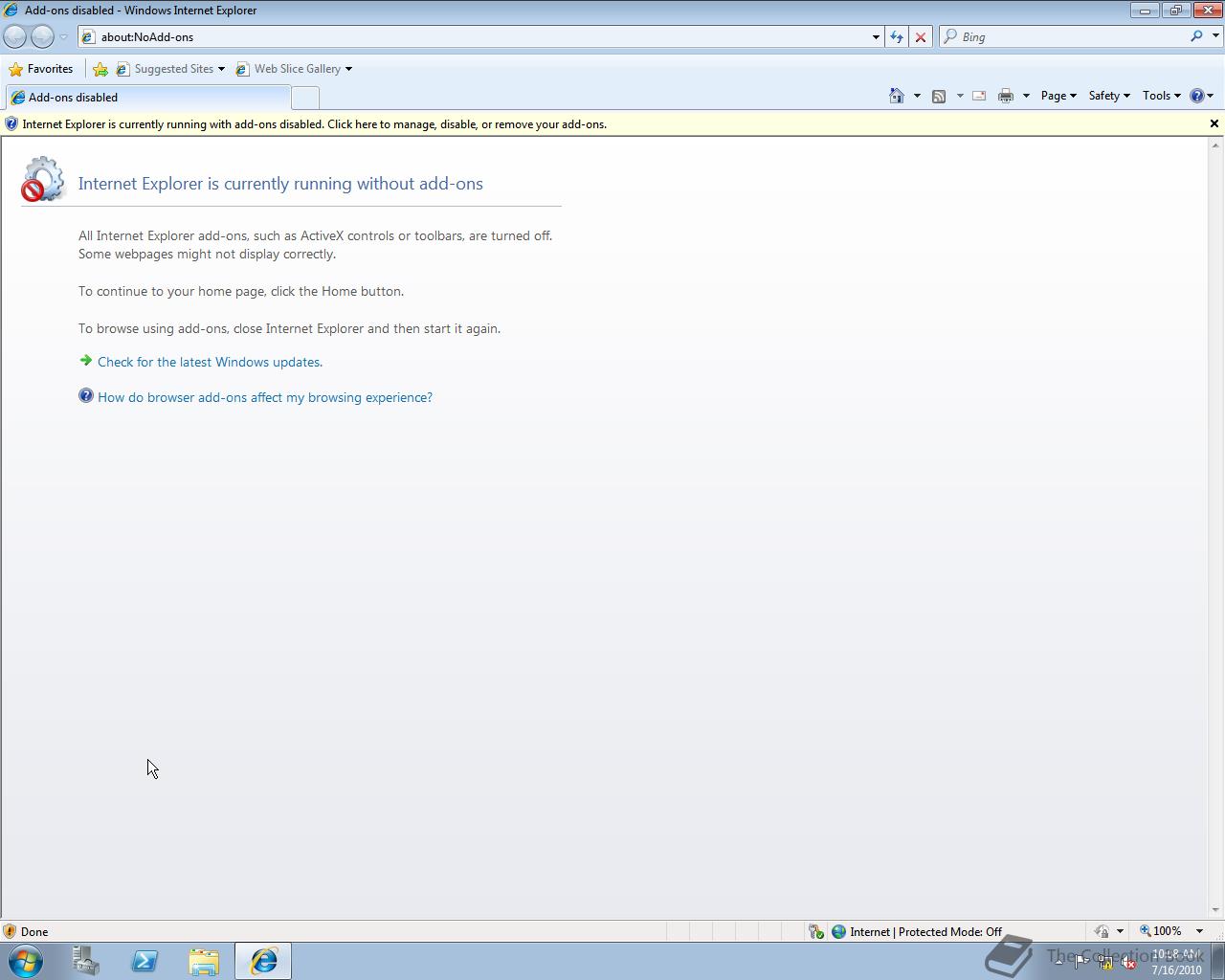The height and width of the screenshot is (980, 1225).
Task: Open InPrivate filtering dropdown arrow in status bar
Action: point(1120,931)
